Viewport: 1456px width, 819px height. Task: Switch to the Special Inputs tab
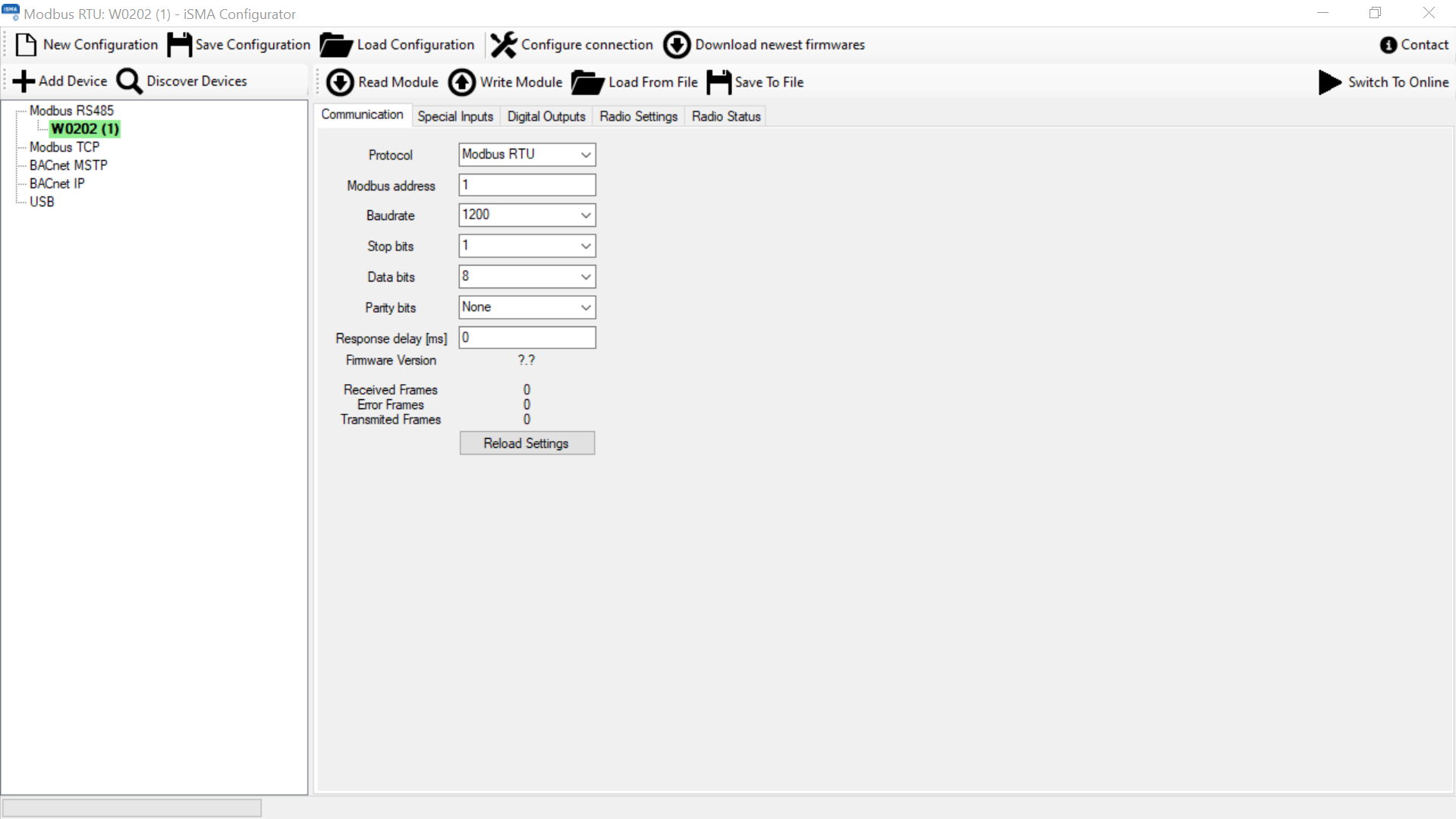[x=455, y=116]
